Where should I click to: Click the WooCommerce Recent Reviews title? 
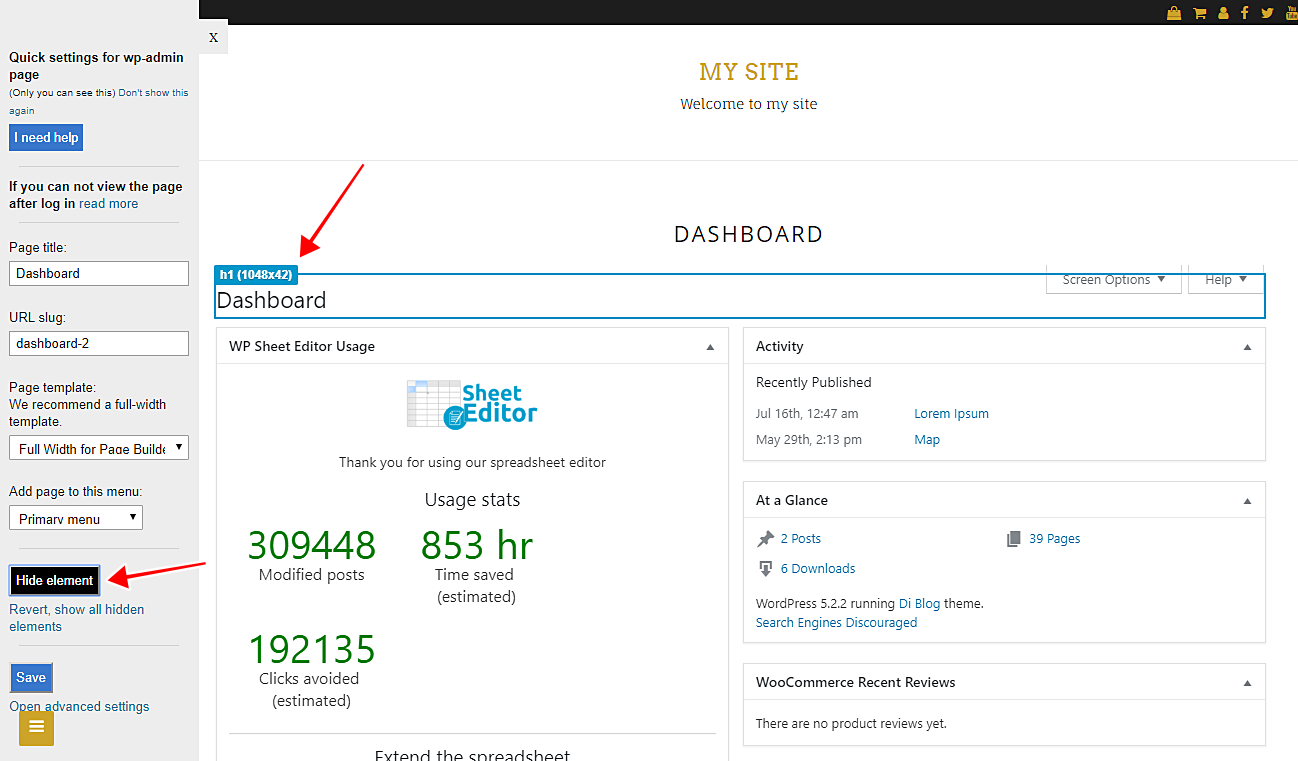856,683
